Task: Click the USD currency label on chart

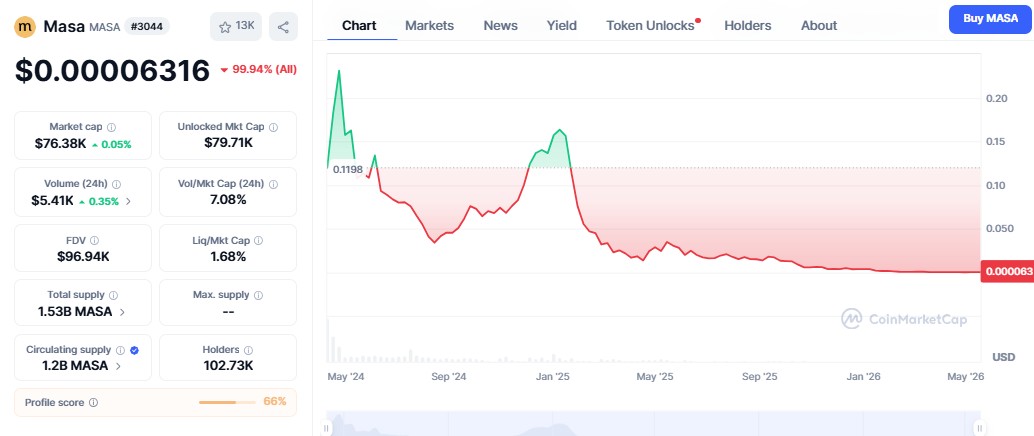Action: pyautogui.click(x=1004, y=357)
